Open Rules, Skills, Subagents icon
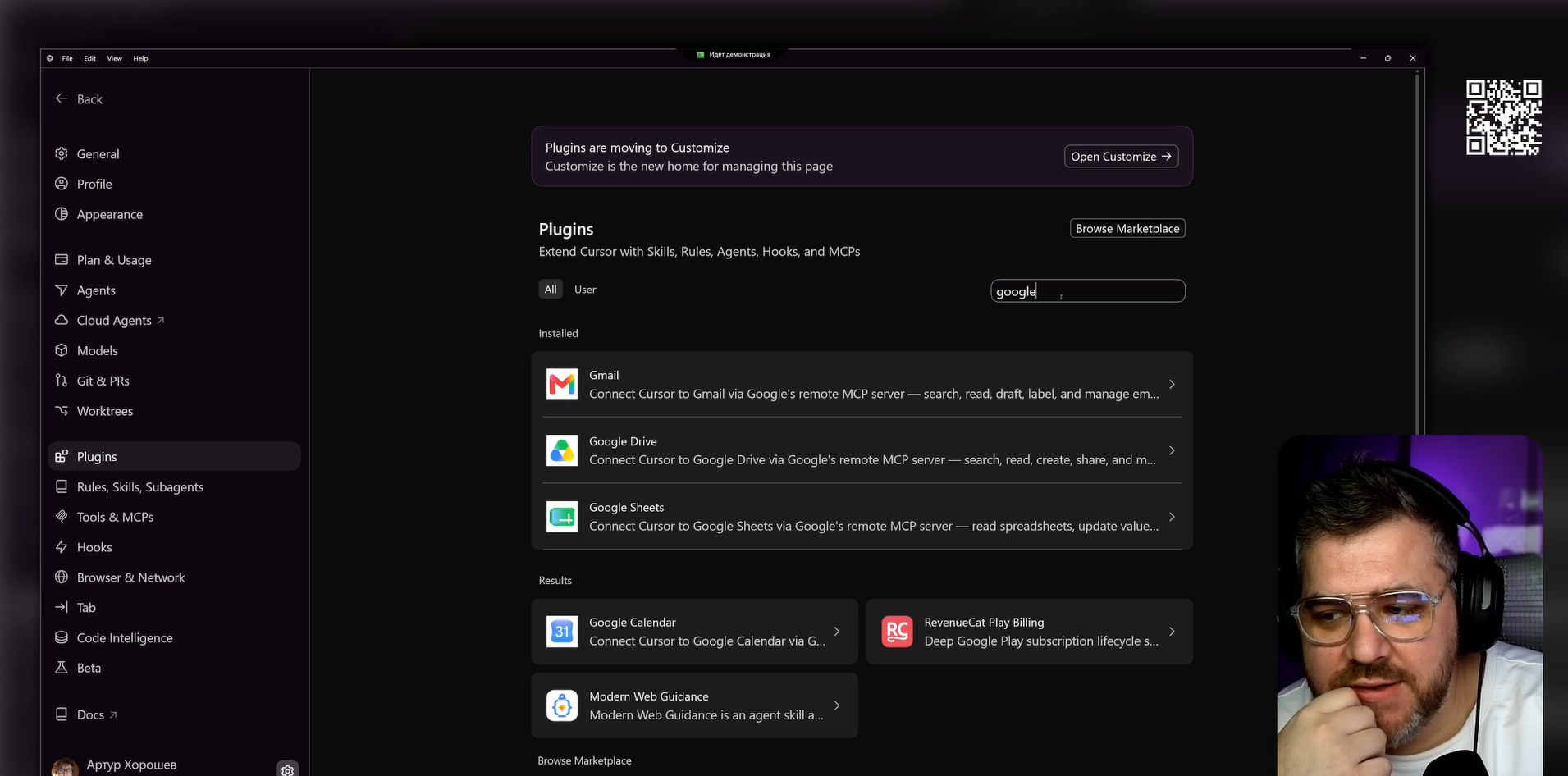The image size is (1568, 776). click(62, 486)
